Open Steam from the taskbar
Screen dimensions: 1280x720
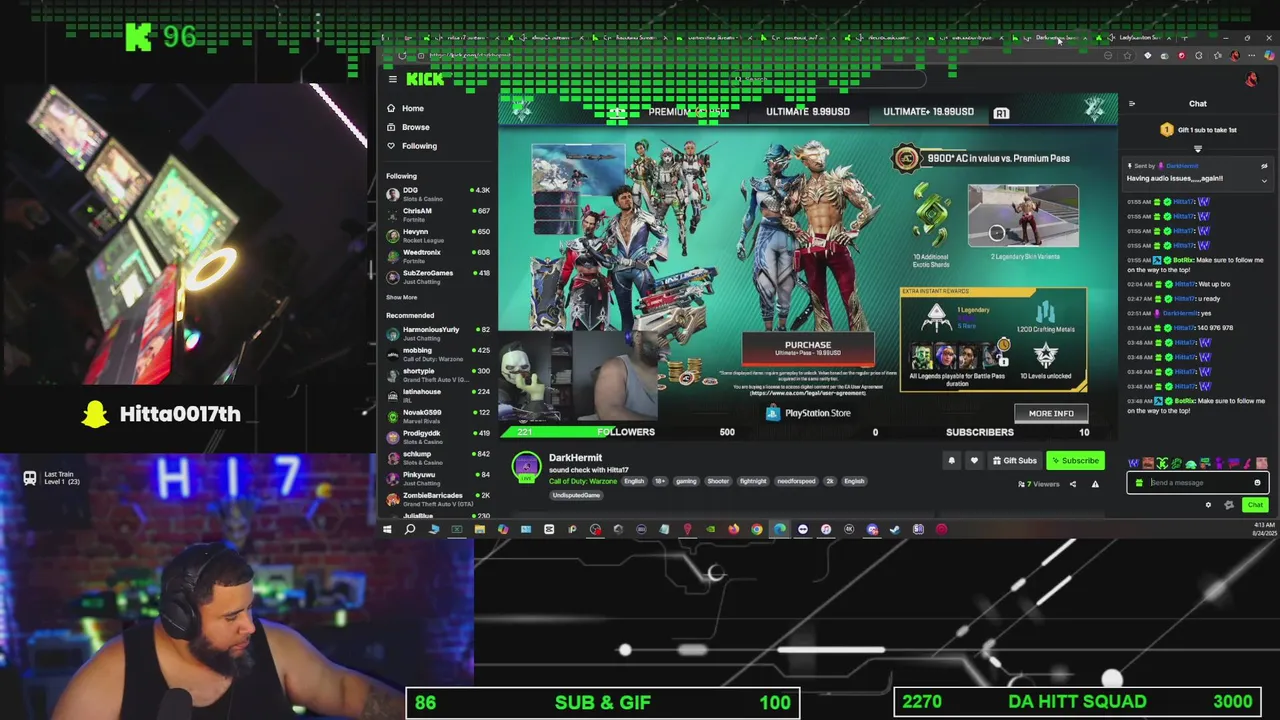895,529
